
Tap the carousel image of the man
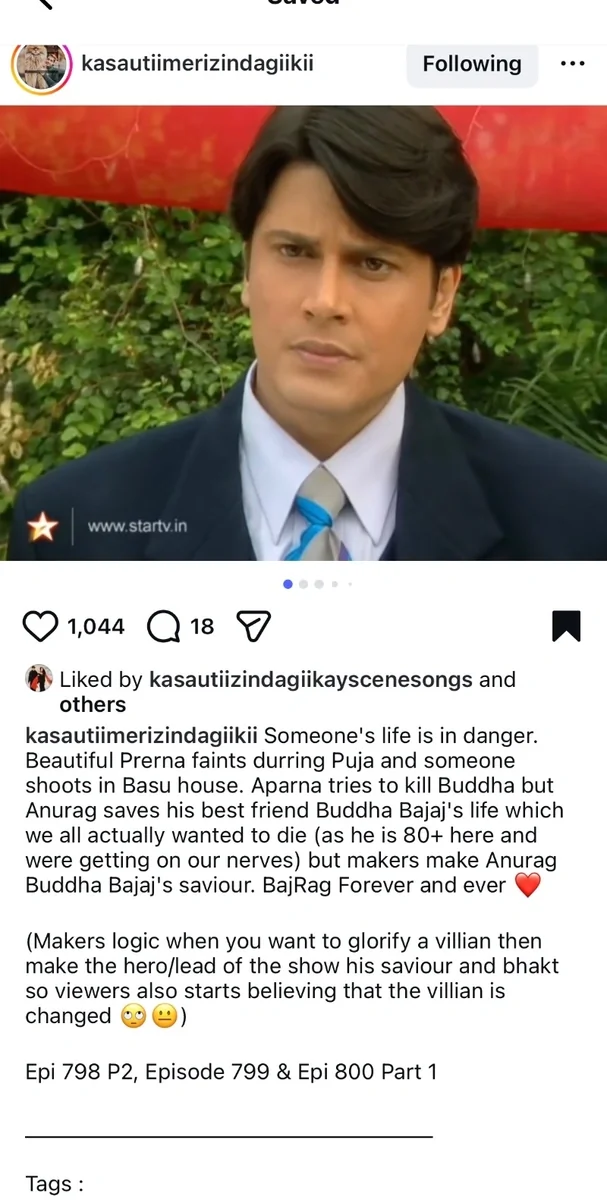[x=303, y=333]
